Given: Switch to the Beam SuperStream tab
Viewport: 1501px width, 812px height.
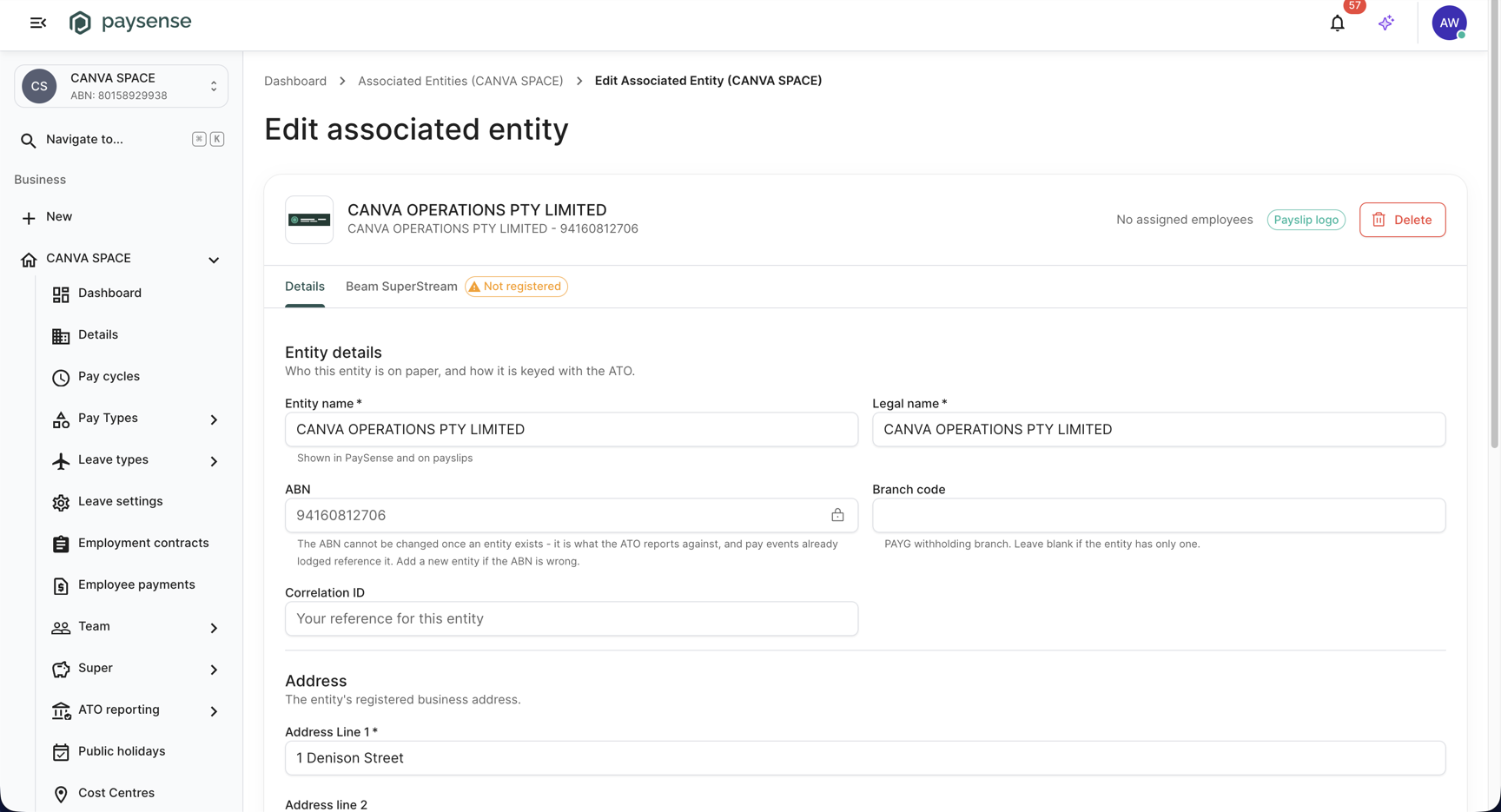Looking at the screenshot, I should coord(401,287).
